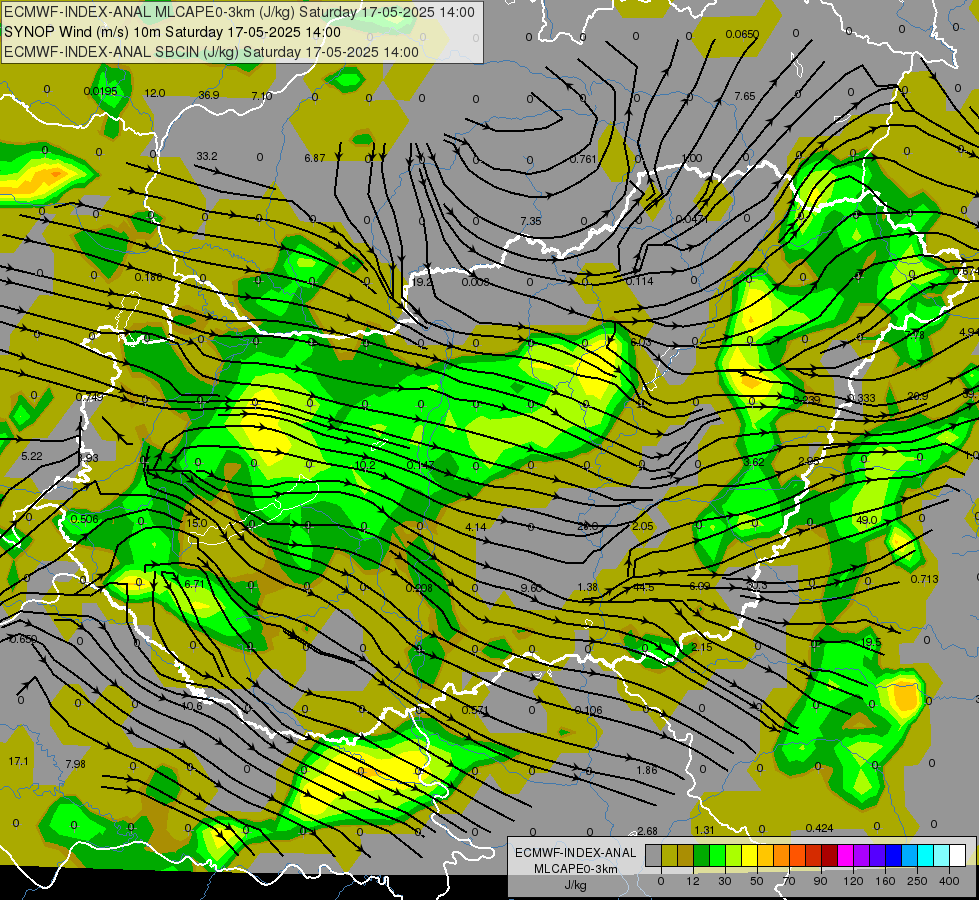Screen dimensions: 979x900
Task: Click the map value 7.65
Action: tap(745, 96)
